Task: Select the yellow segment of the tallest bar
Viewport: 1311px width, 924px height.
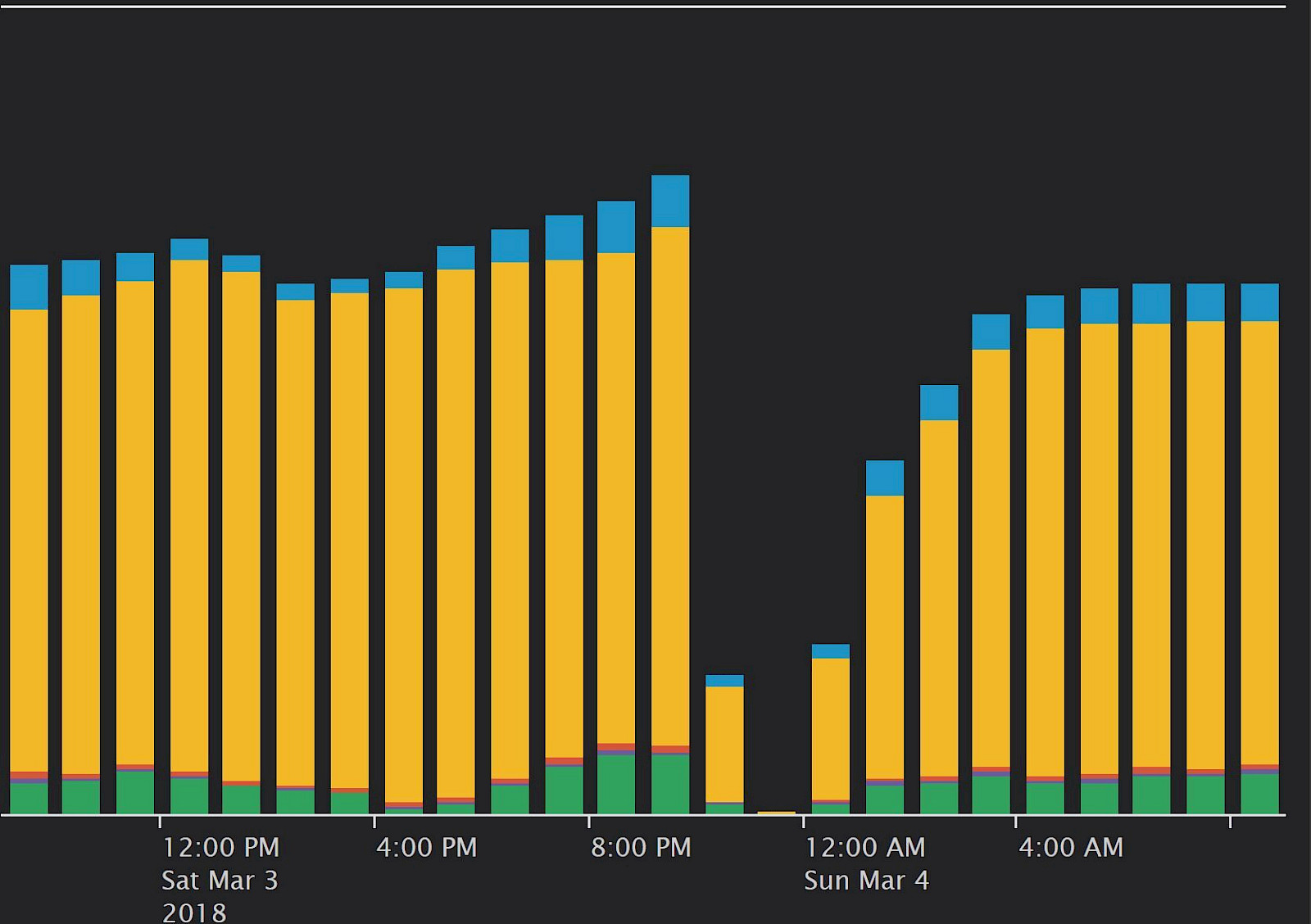Action: [x=669, y=485]
